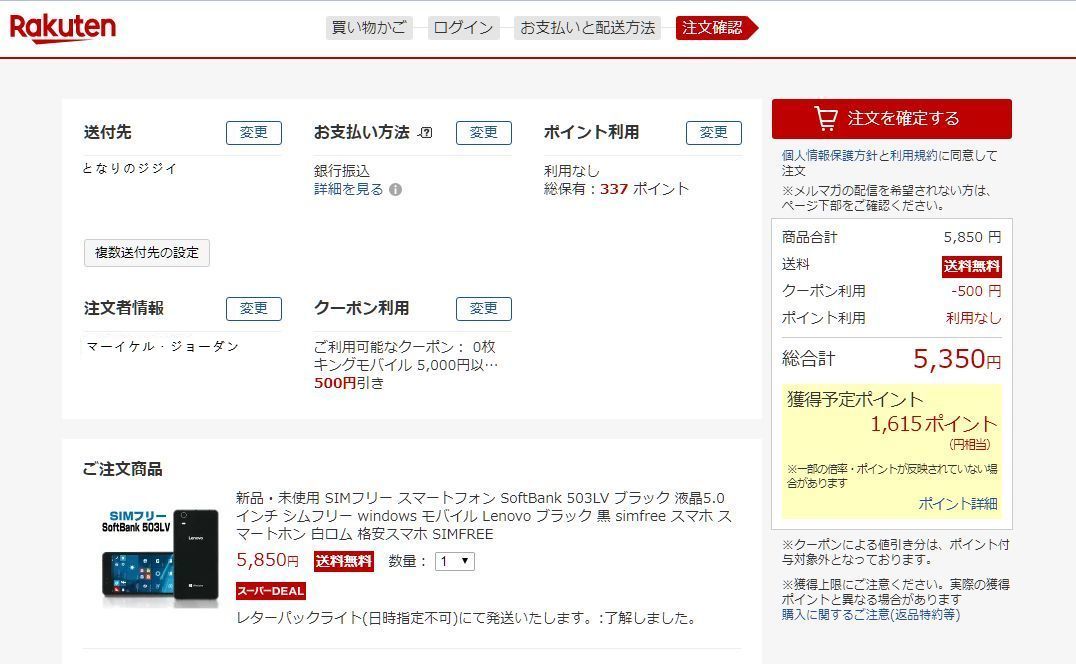This screenshot has height=664, width=1076.
Task: Click the 送料無料 badge in price summary
Action: point(971,266)
